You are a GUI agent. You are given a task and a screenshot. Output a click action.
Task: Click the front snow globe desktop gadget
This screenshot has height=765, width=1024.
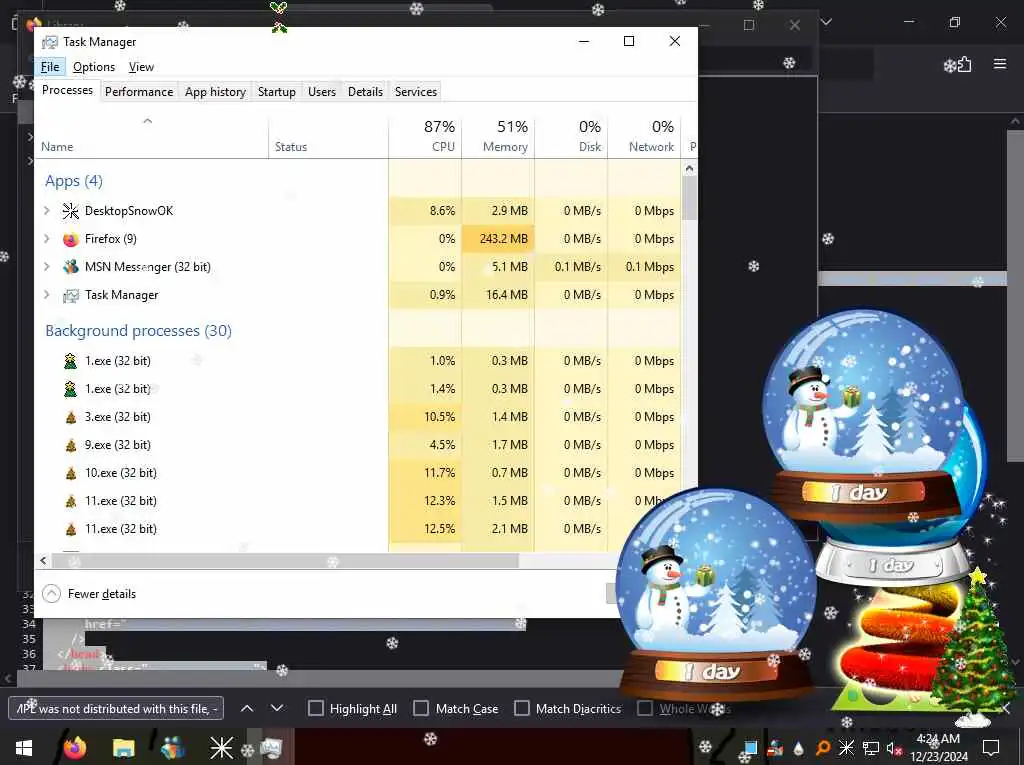[717, 594]
